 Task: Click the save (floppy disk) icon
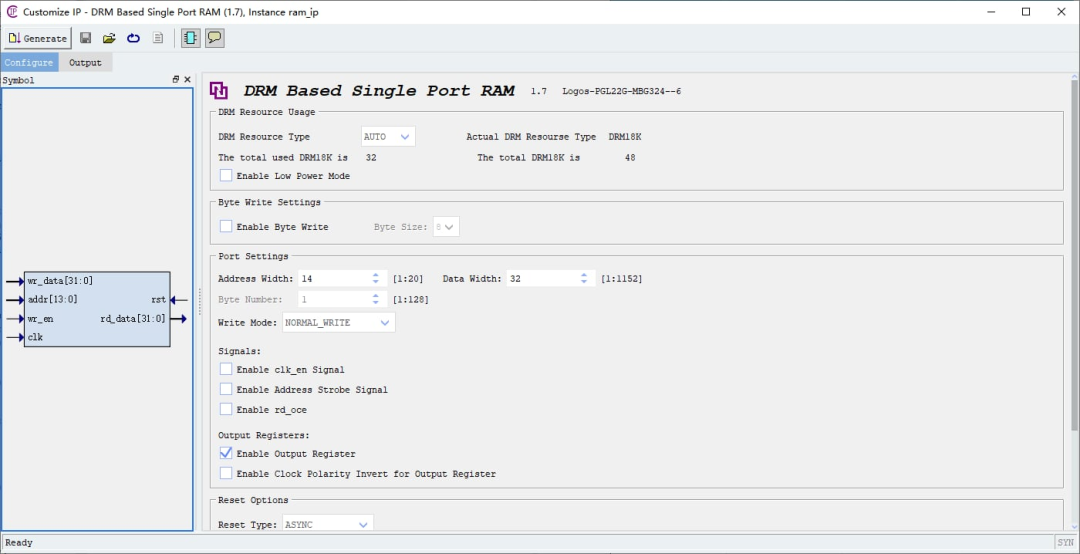tap(86, 38)
